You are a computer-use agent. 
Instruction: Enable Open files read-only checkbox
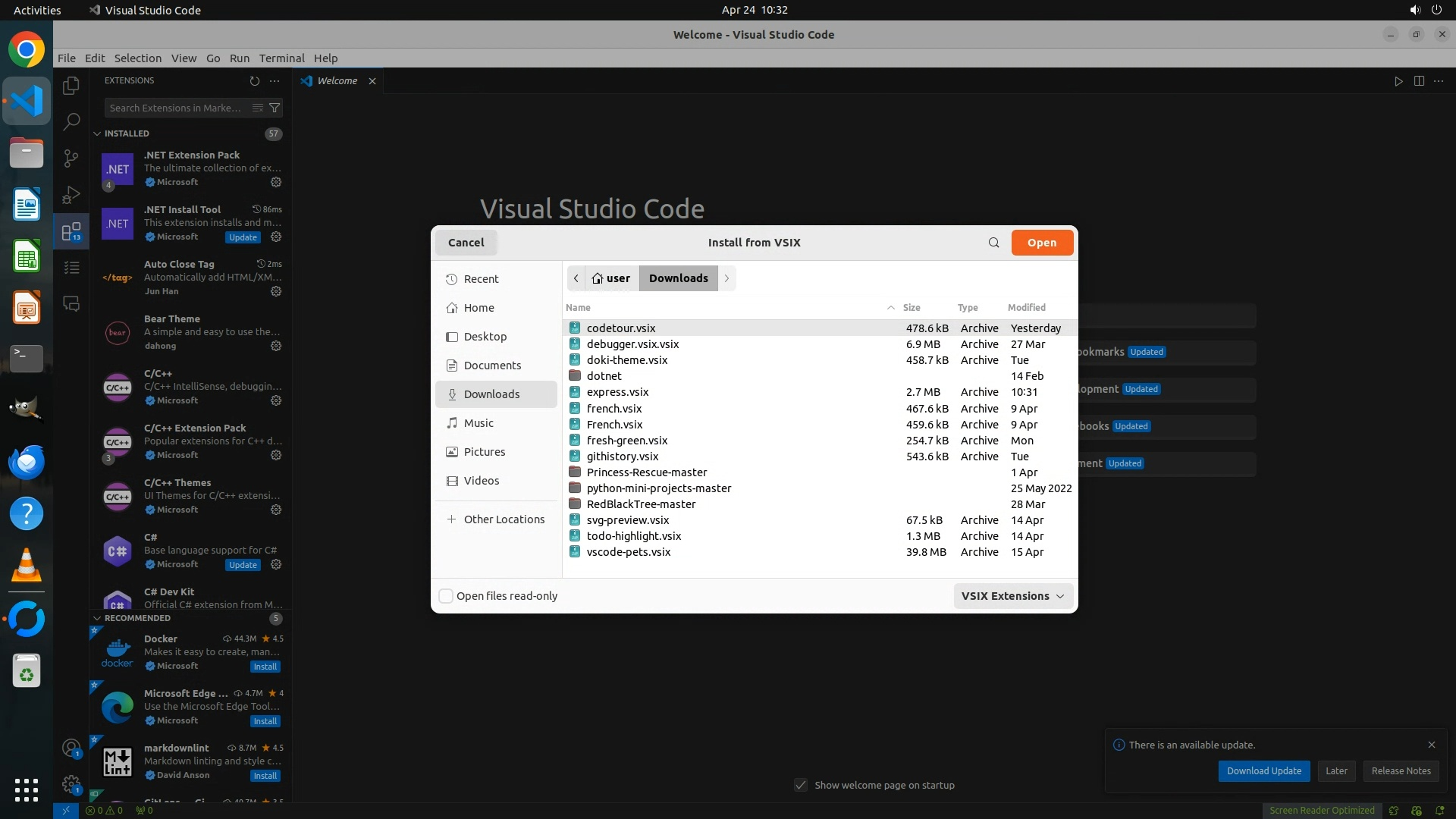[446, 596]
